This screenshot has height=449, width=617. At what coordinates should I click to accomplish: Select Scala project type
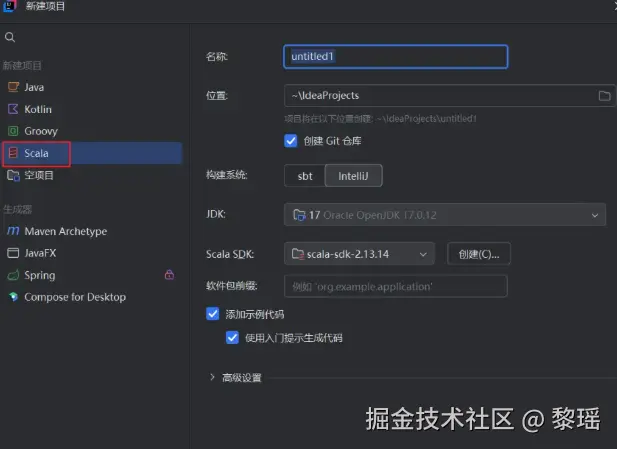(x=91, y=153)
